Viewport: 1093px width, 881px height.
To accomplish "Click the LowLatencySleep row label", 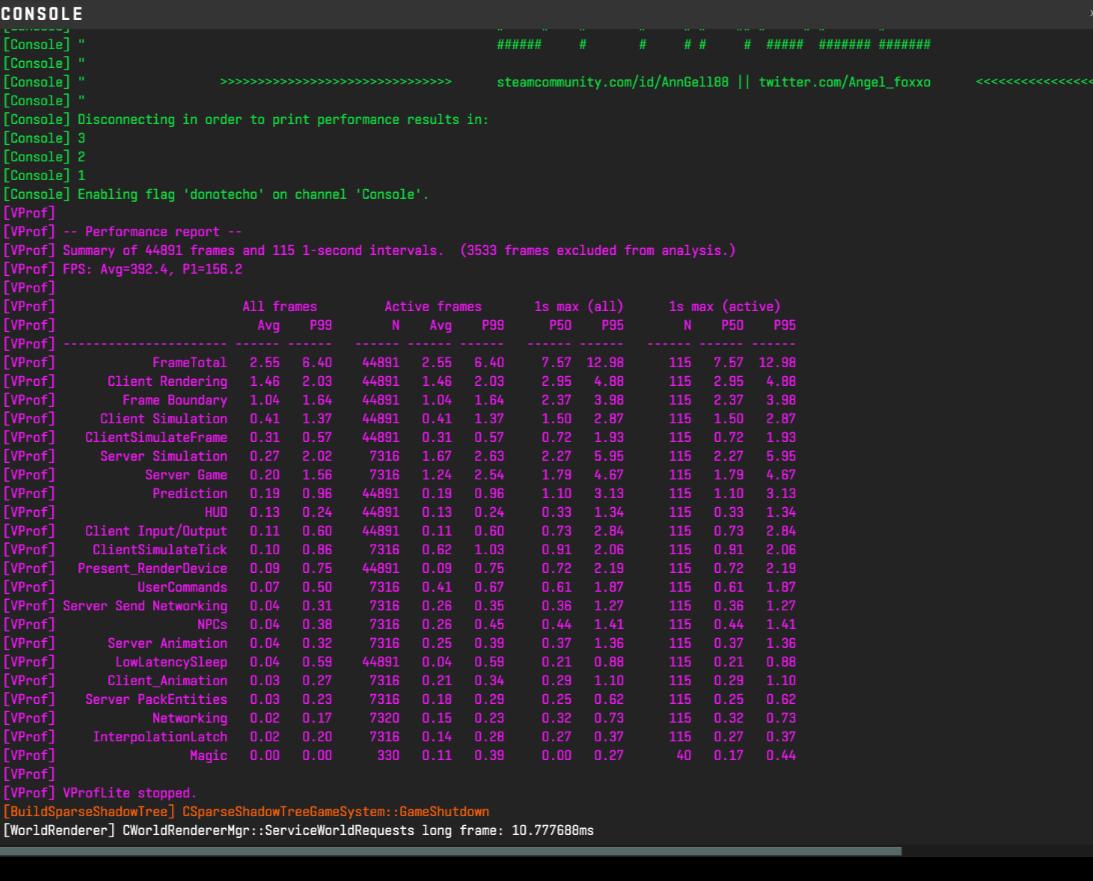I will [171, 662].
